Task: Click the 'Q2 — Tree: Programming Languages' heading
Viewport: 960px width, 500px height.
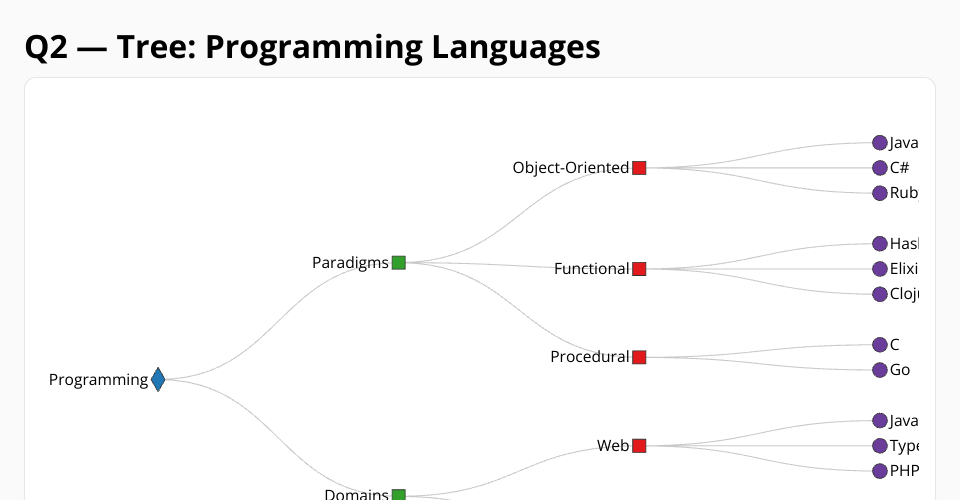Action: coord(312,47)
